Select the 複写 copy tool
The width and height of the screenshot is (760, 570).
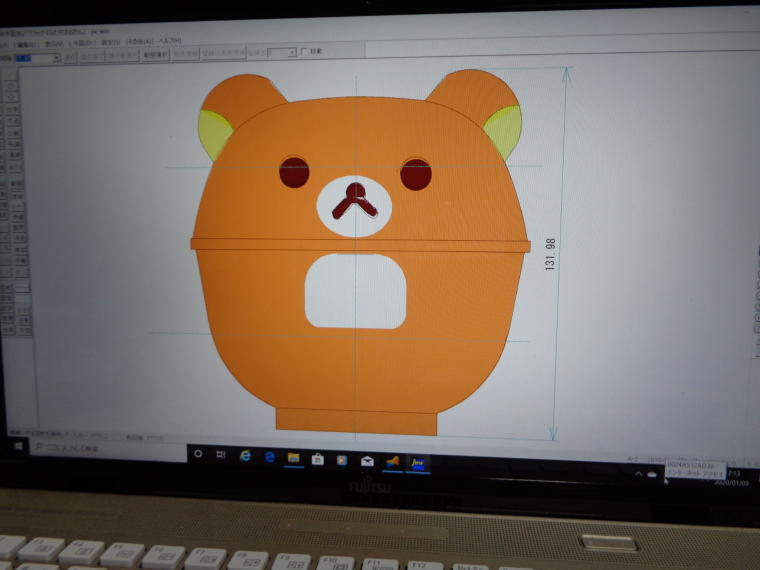pos(19,249)
